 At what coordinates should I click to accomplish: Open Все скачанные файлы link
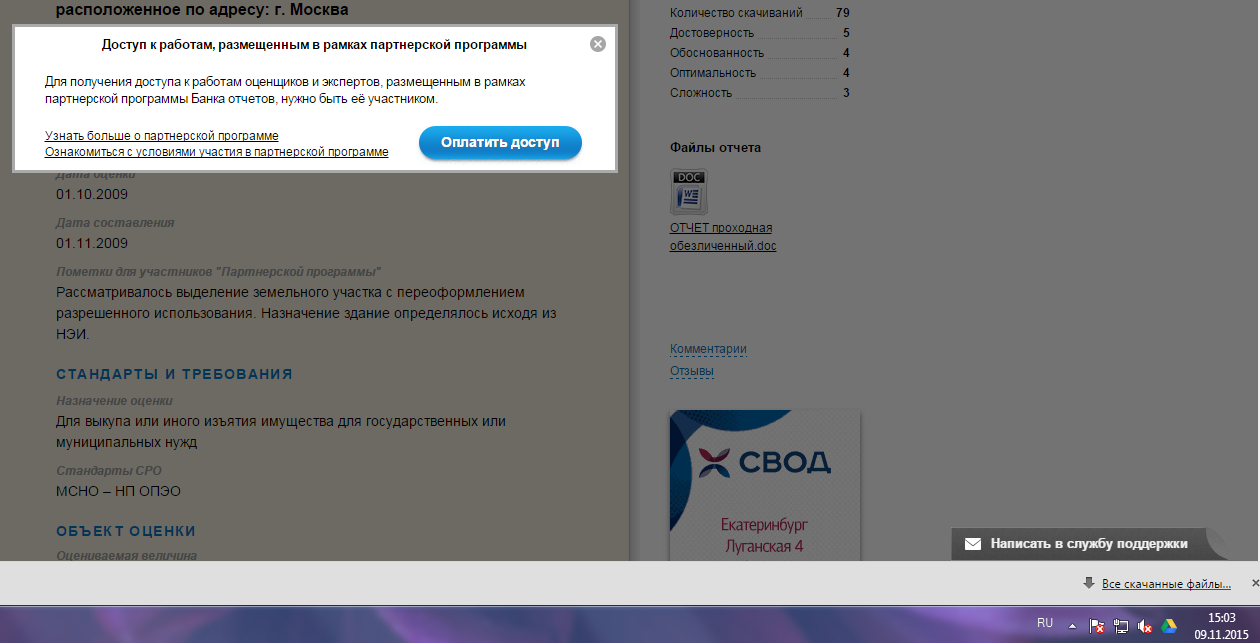[x=1166, y=584]
